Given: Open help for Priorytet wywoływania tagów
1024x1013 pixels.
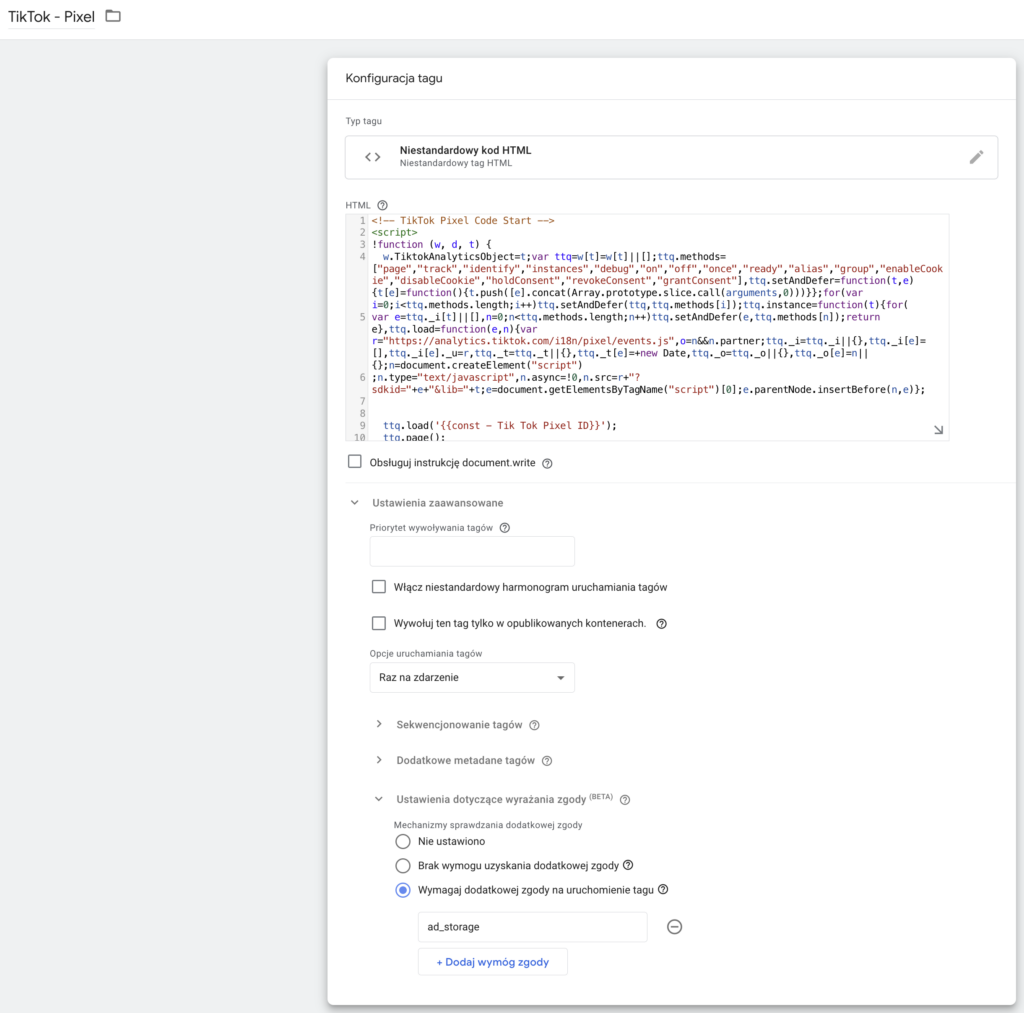Looking at the screenshot, I should [504, 528].
